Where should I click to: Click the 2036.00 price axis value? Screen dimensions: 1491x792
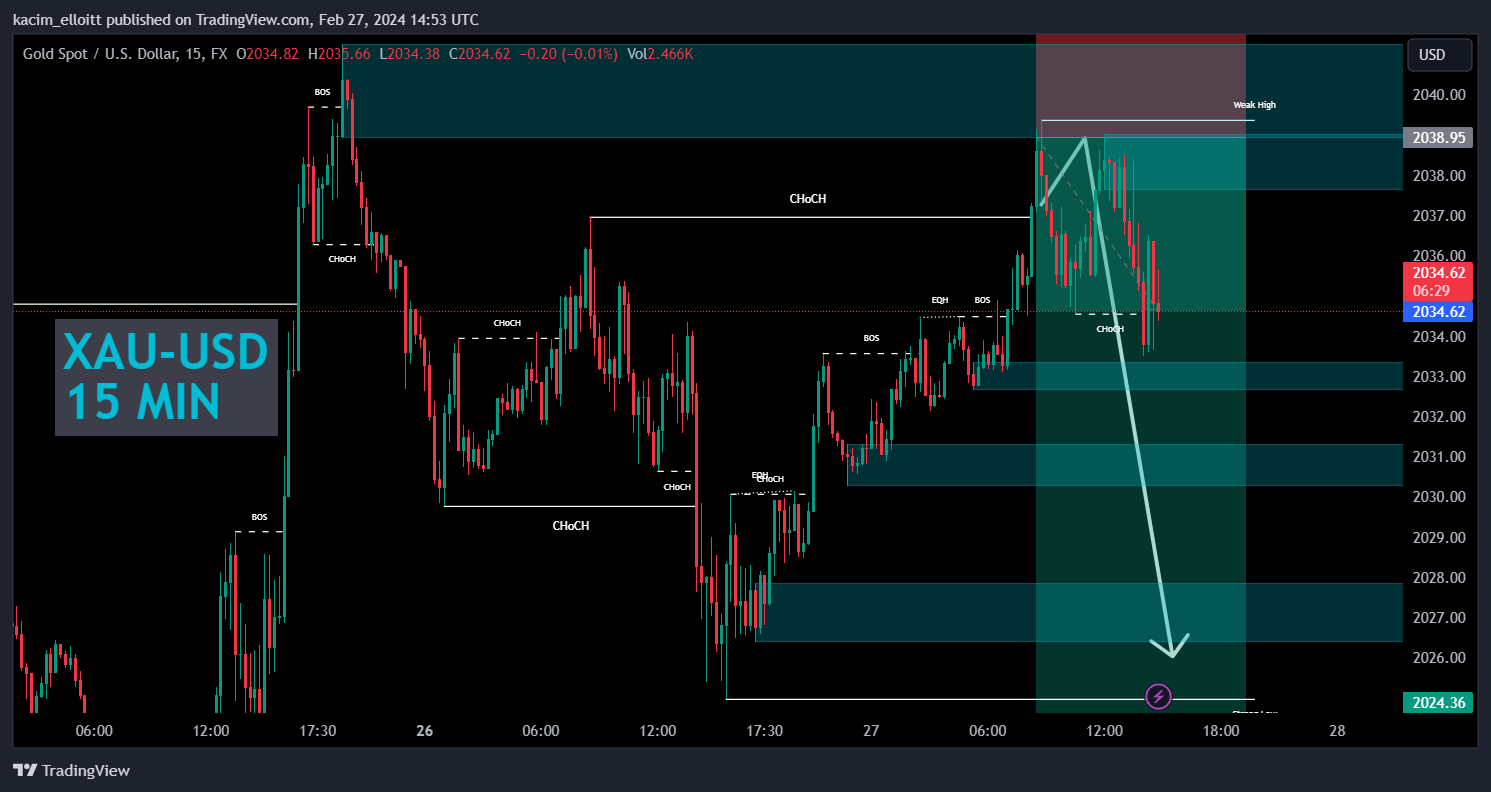click(x=1437, y=256)
